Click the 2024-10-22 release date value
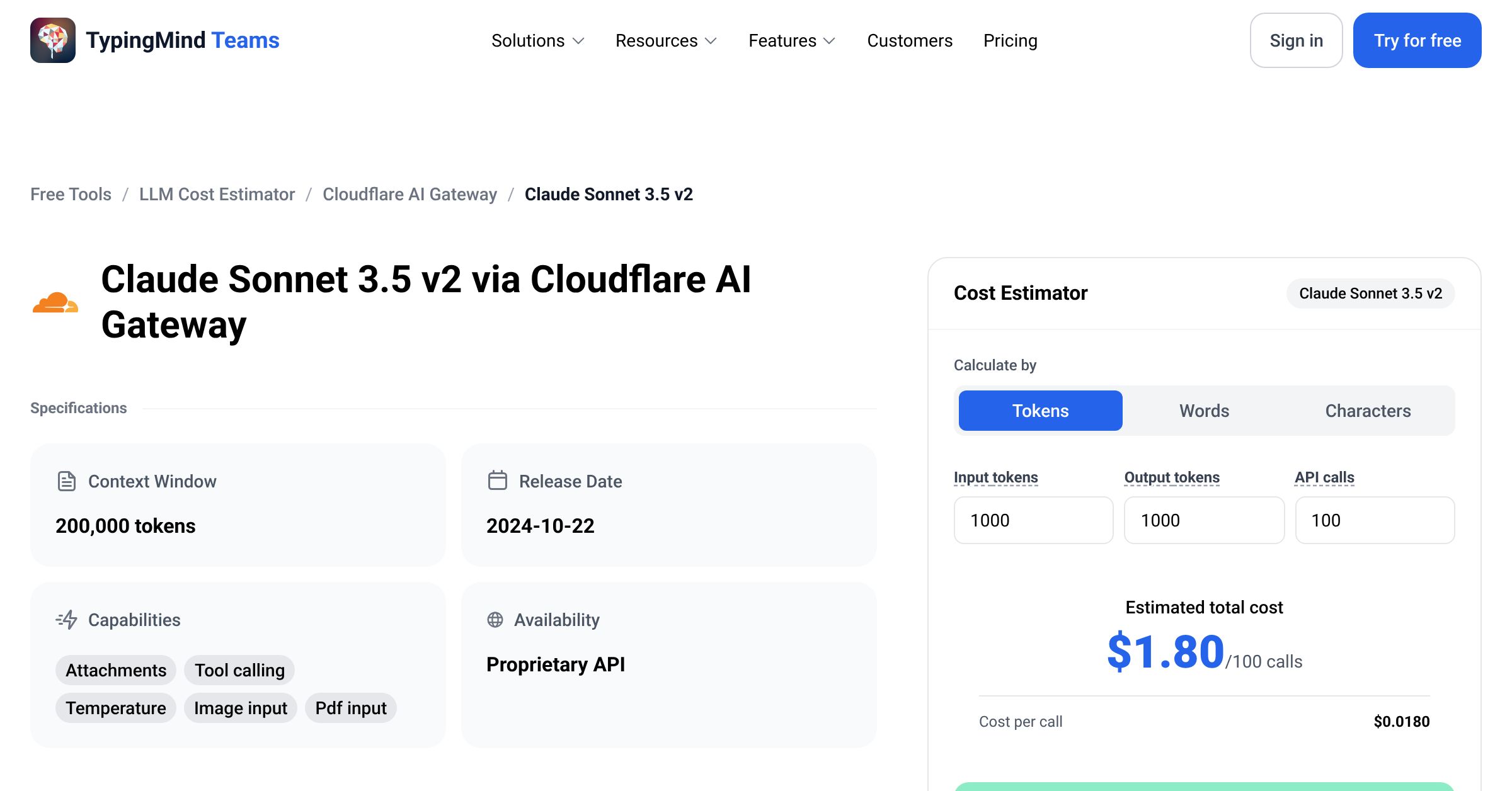Screen dimensions: 1512x791 point(541,526)
